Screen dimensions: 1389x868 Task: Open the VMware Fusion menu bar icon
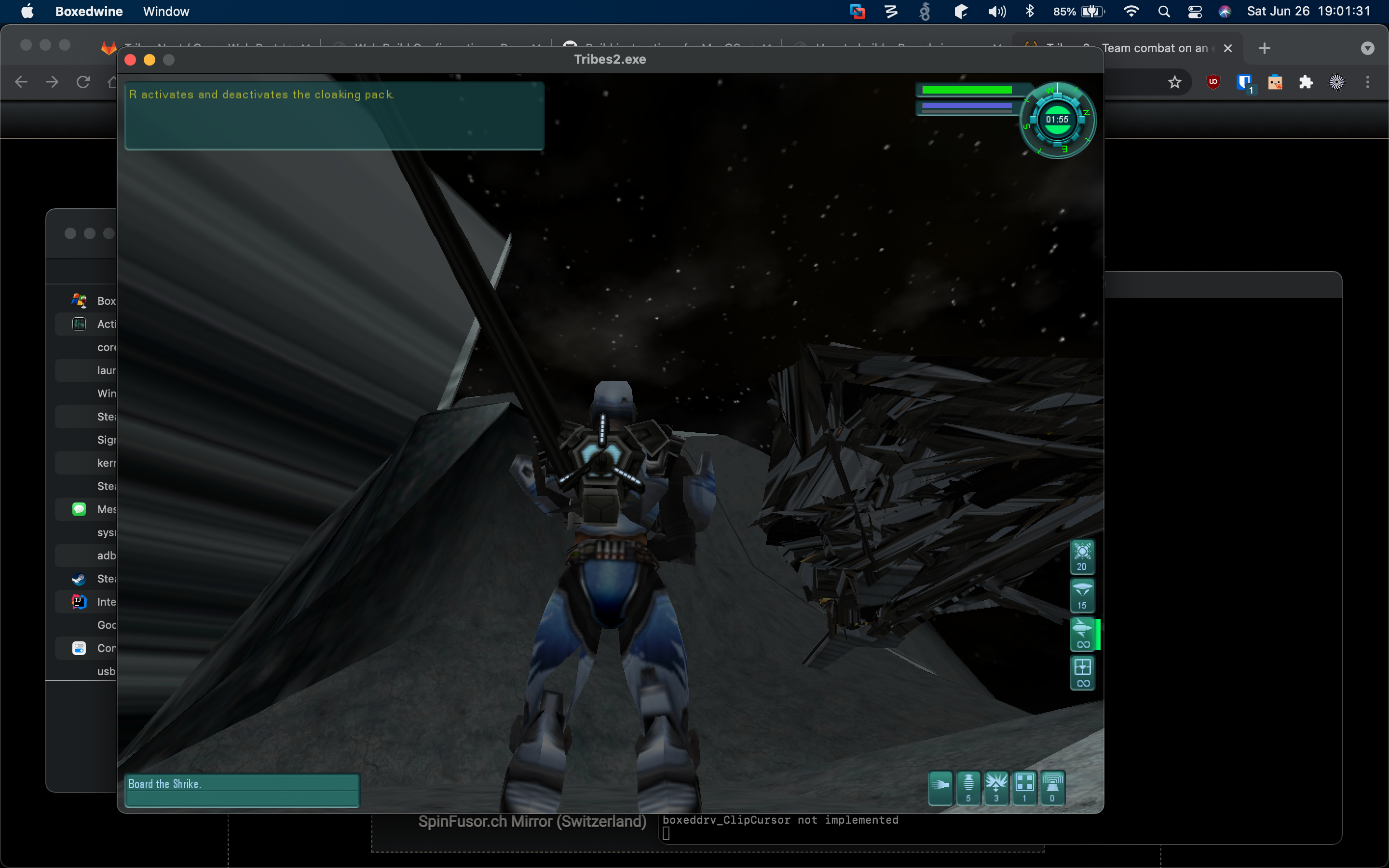click(x=858, y=12)
